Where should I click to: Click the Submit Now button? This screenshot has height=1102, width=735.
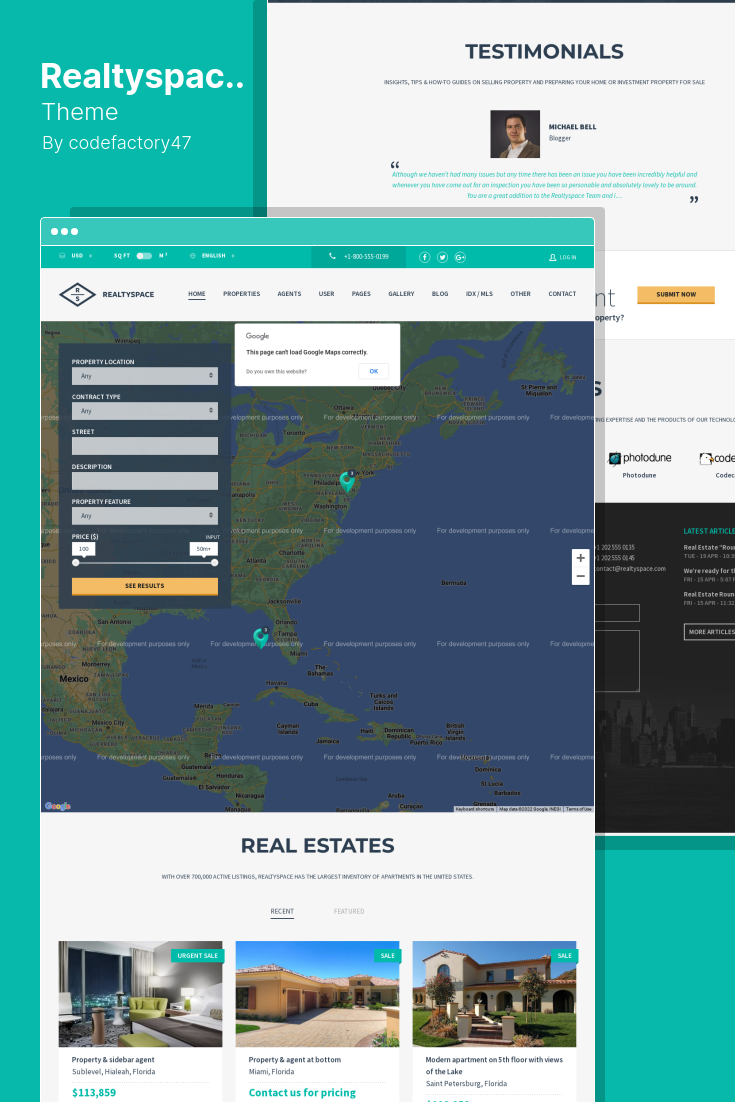pyautogui.click(x=676, y=294)
